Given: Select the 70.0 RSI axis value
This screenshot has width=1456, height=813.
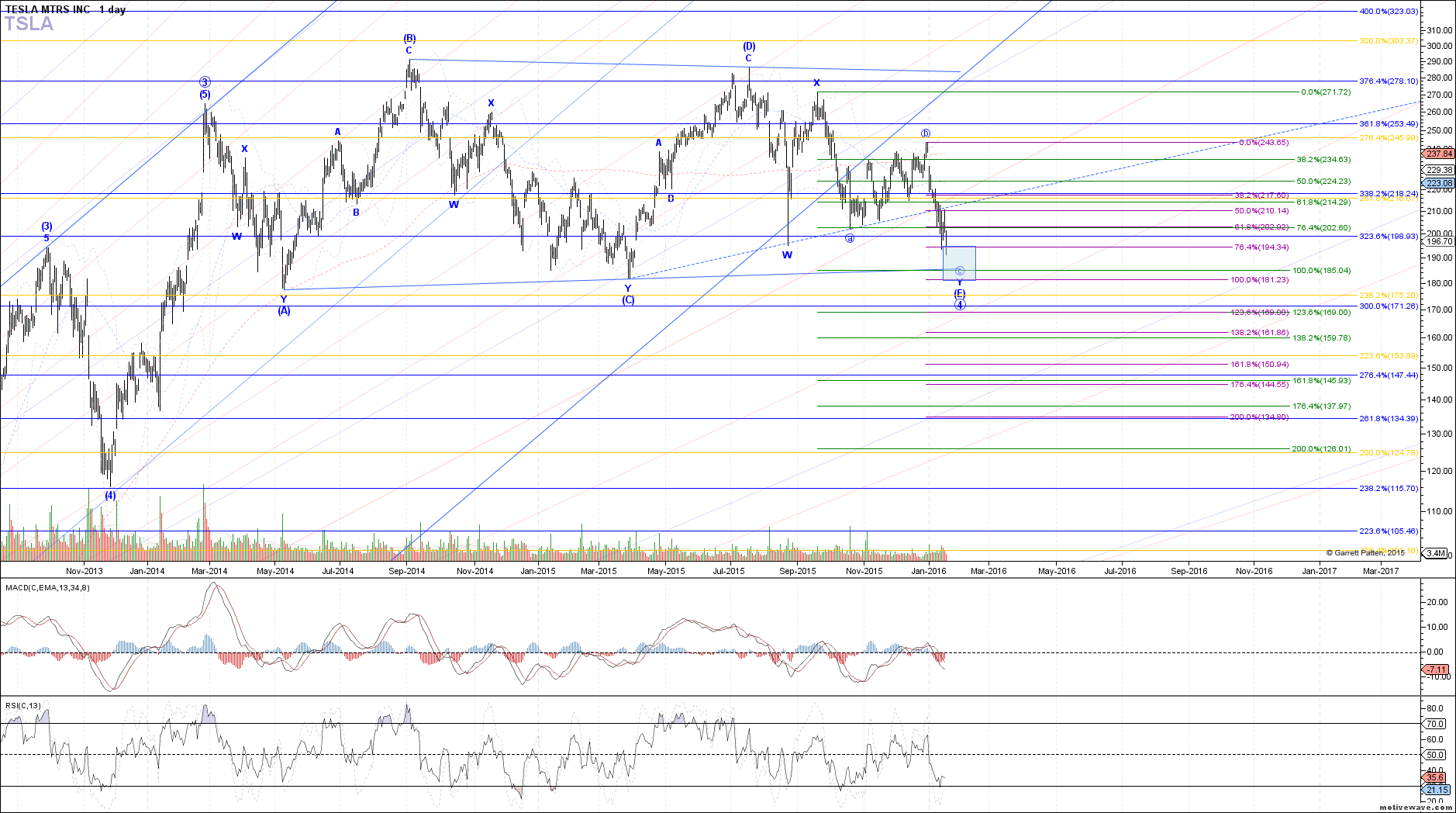Looking at the screenshot, I should [x=1435, y=724].
